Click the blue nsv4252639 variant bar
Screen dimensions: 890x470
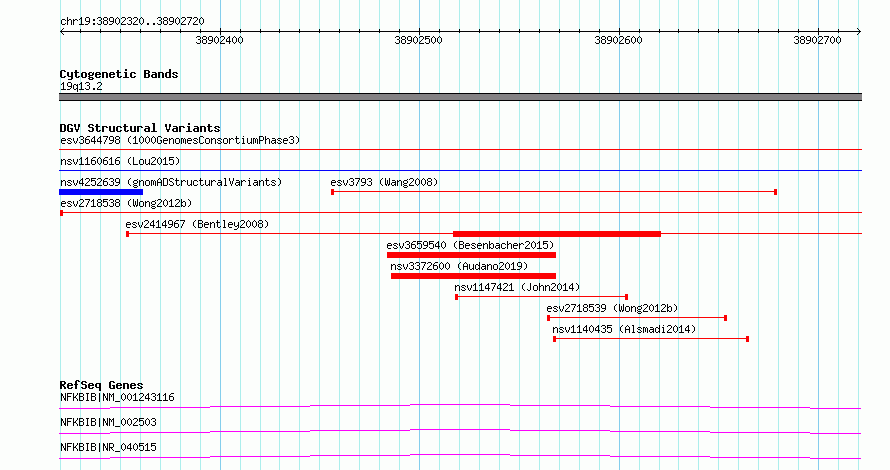tap(101, 192)
